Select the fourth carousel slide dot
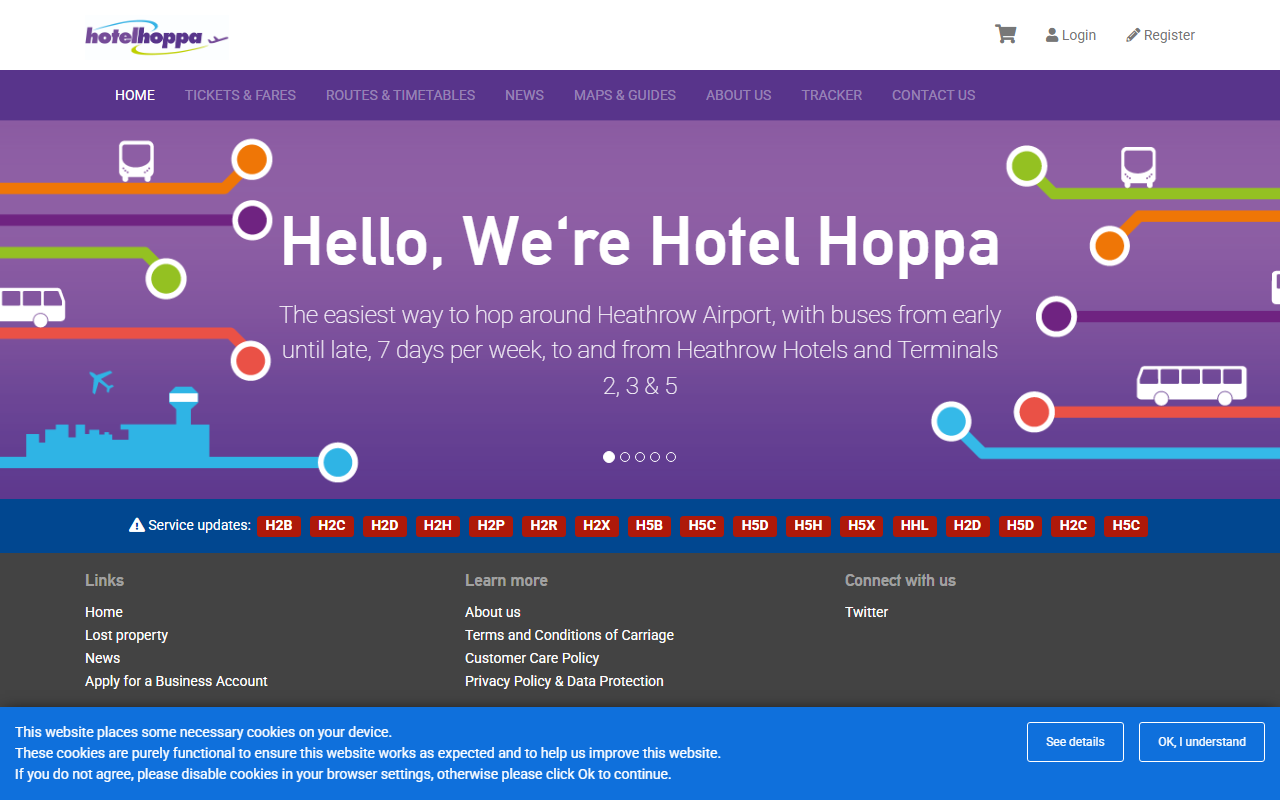Screen dimensions: 1280x800 tap(655, 457)
